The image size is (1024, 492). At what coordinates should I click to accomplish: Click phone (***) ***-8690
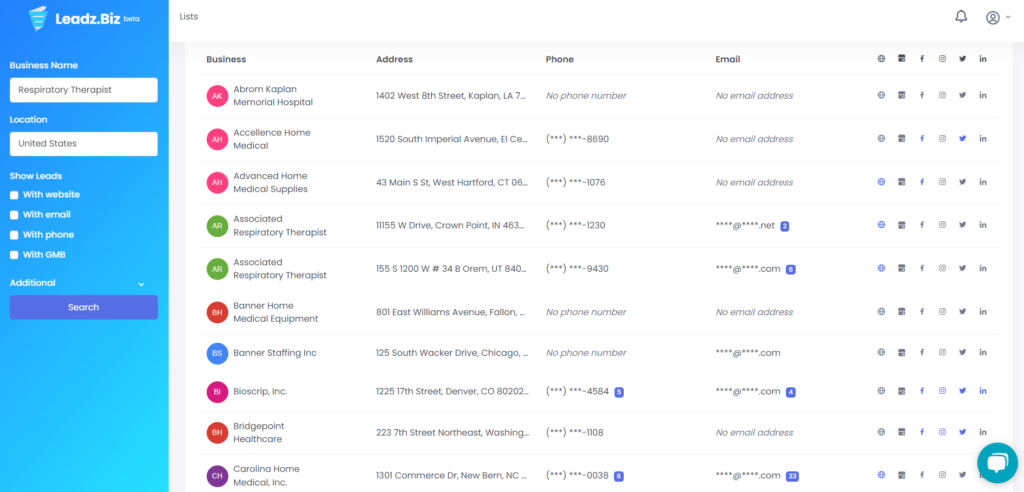click(577, 139)
